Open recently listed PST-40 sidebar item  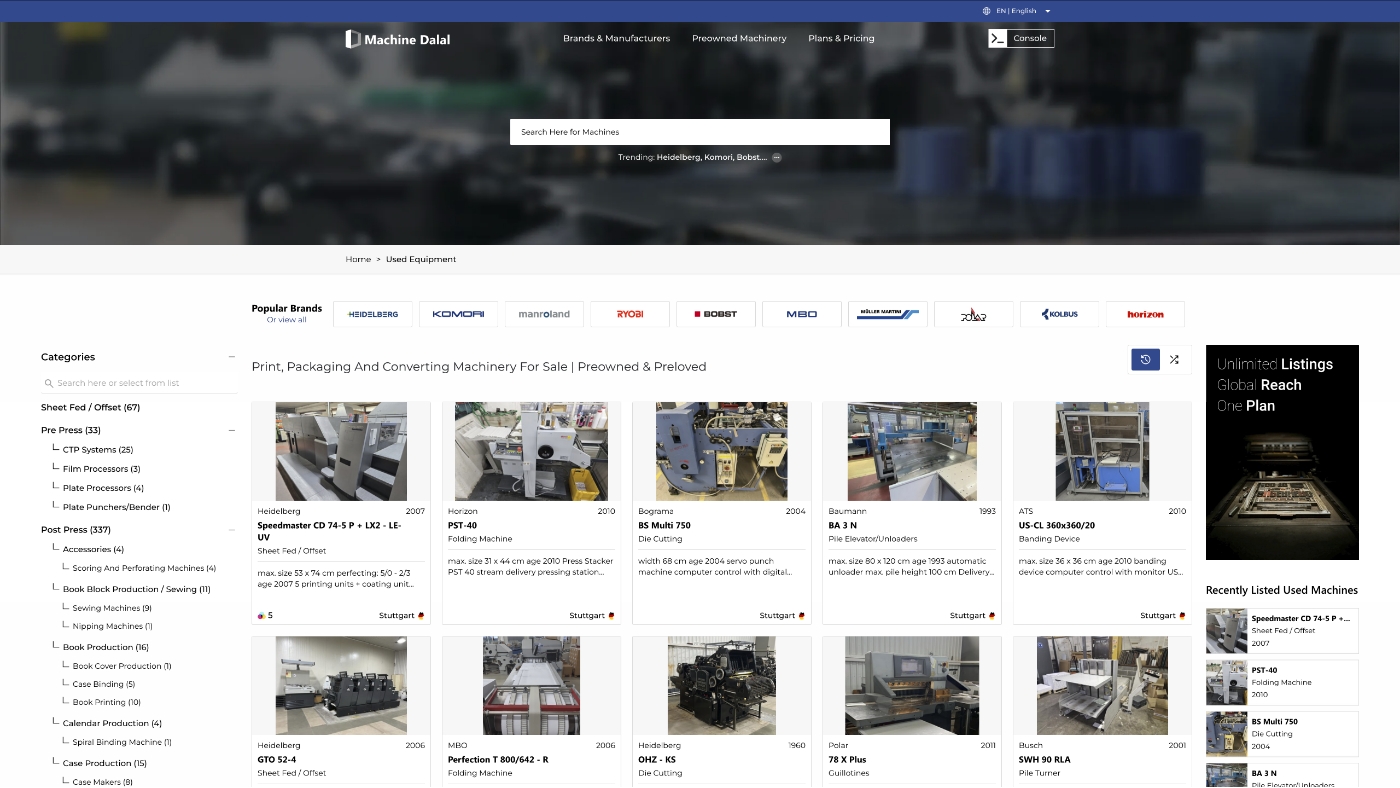pyautogui.click(x=1282, y=682)
